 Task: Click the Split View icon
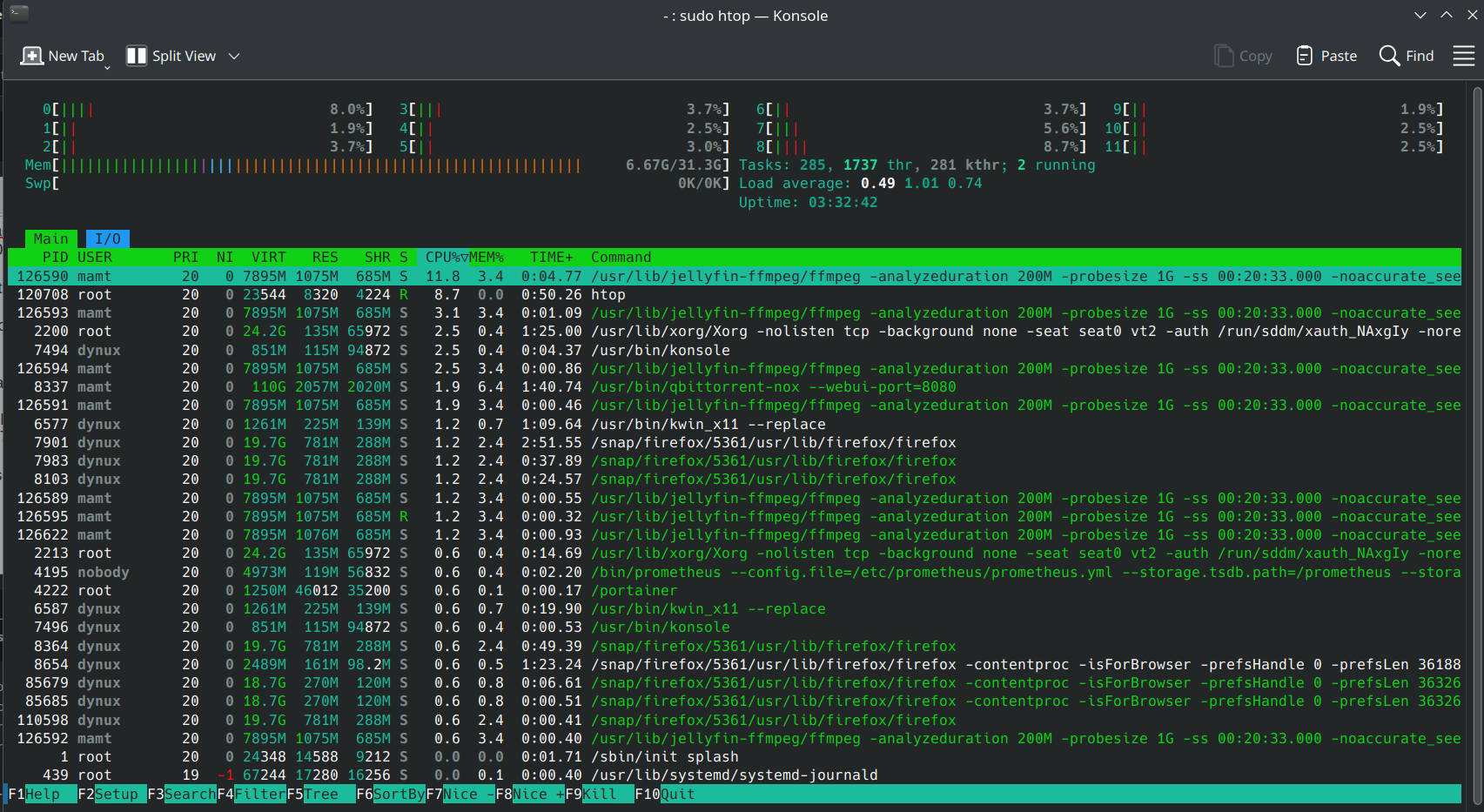[x=137, y=56]
